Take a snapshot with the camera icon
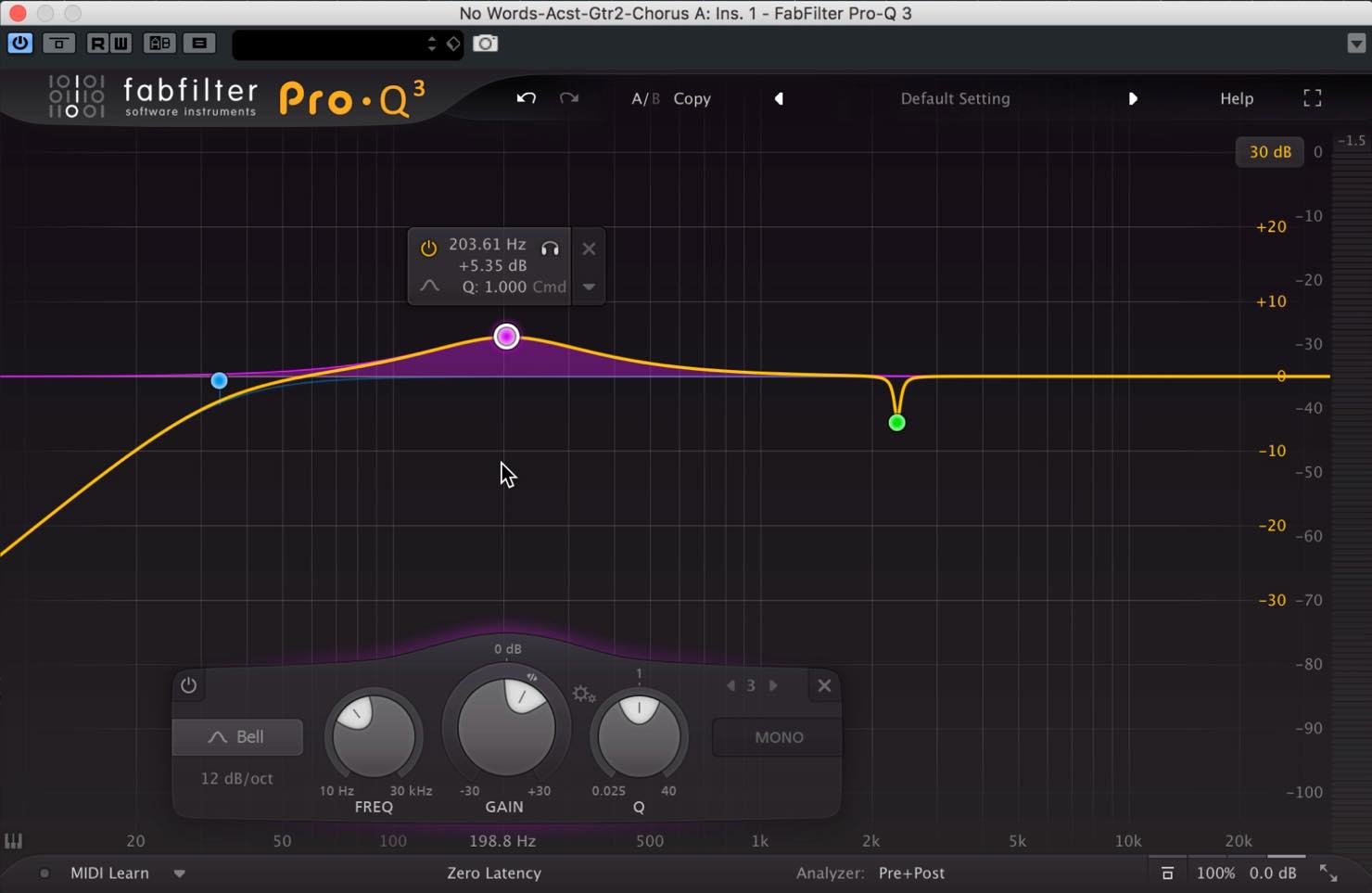This screenshot has height=893, width=1372. coord(485,44)
